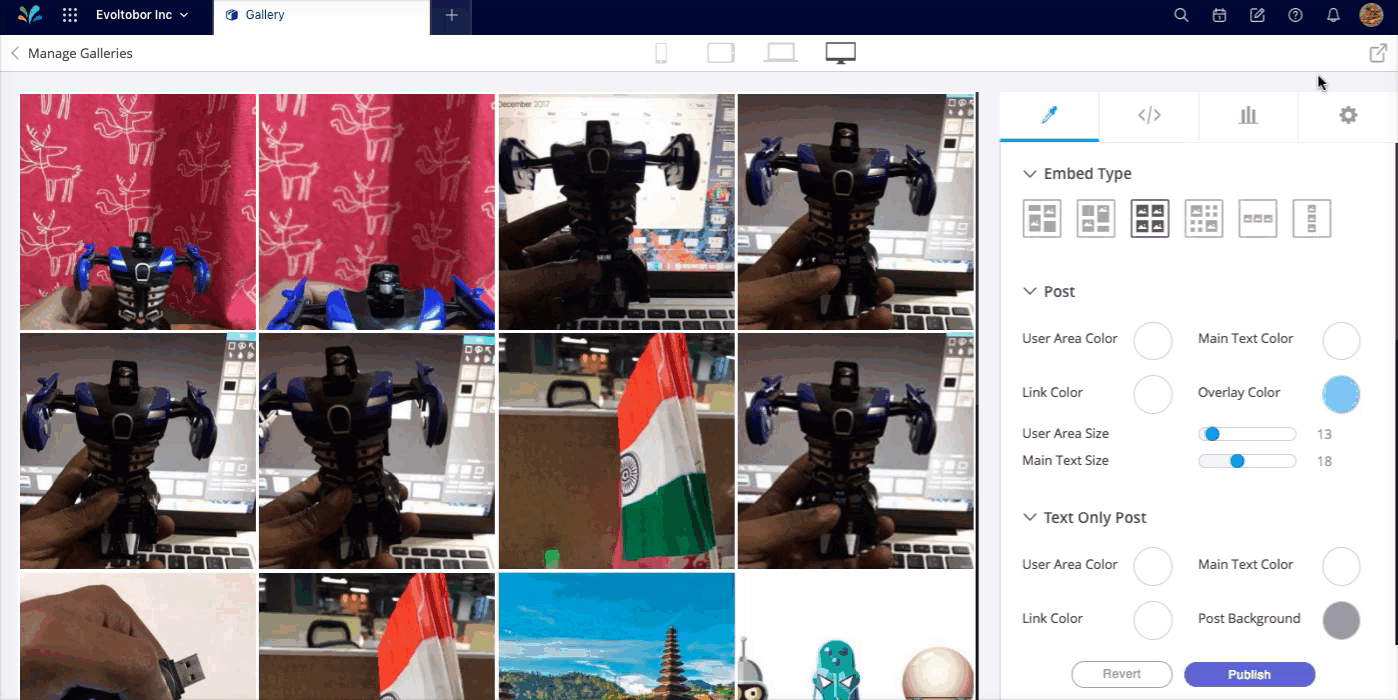Open the search icon in top bar
This screenshot has height=700, width=1398.
coord(1181,15)
